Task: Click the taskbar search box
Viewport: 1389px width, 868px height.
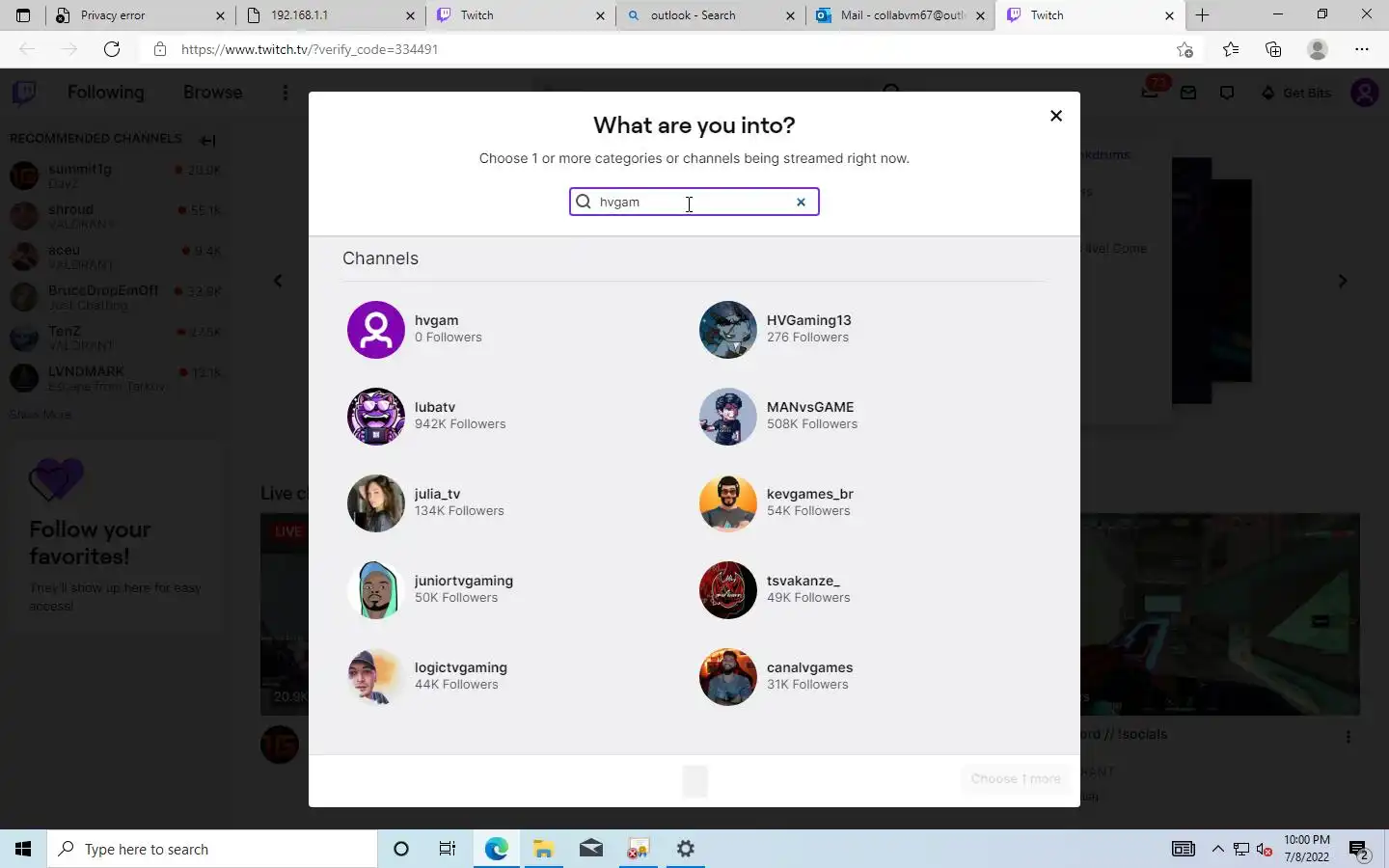Action: pos(212,849)
